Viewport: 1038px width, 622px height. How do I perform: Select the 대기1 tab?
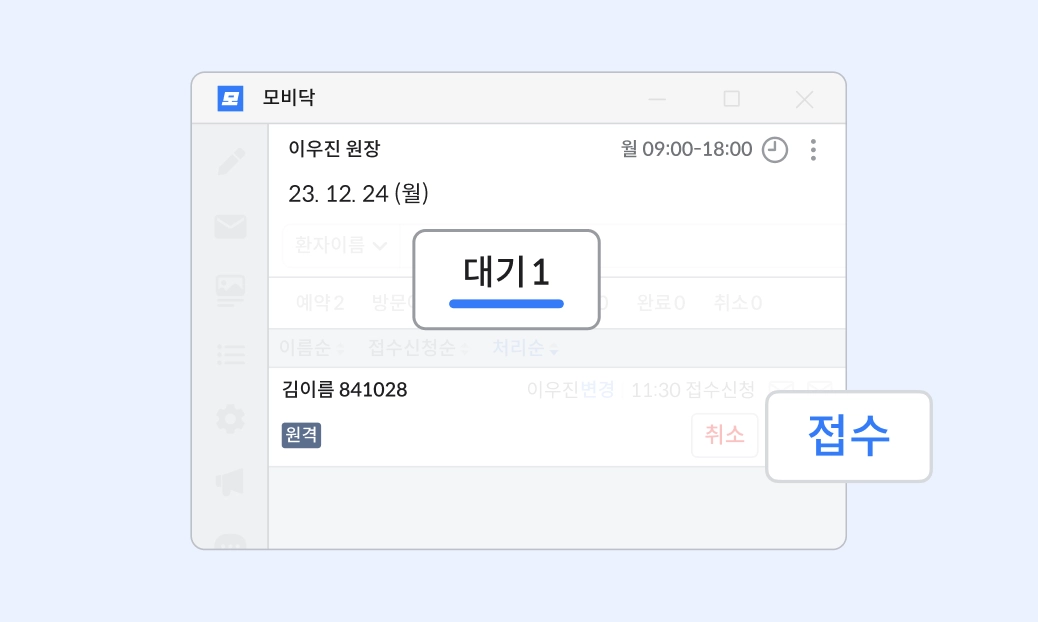[506, 279]
